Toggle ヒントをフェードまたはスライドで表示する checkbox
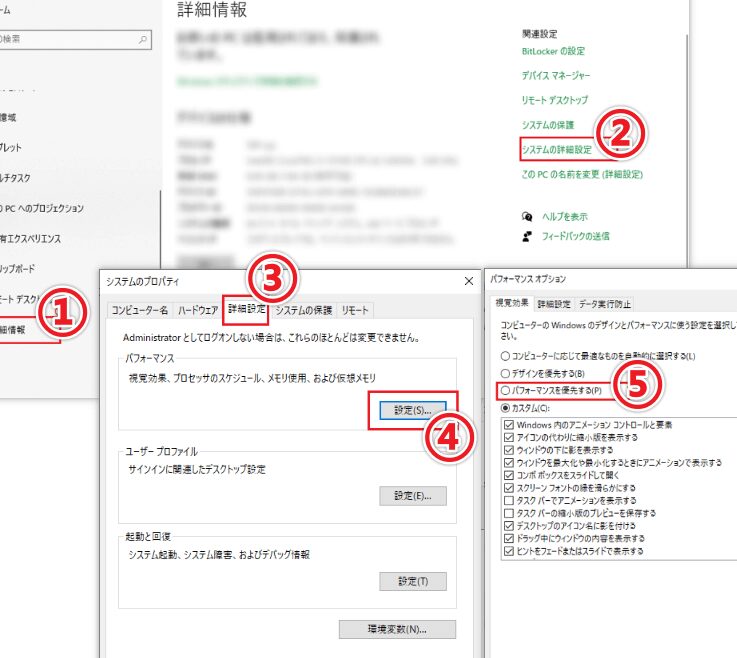Screen dimensions: 737x658 click(509, 551)
